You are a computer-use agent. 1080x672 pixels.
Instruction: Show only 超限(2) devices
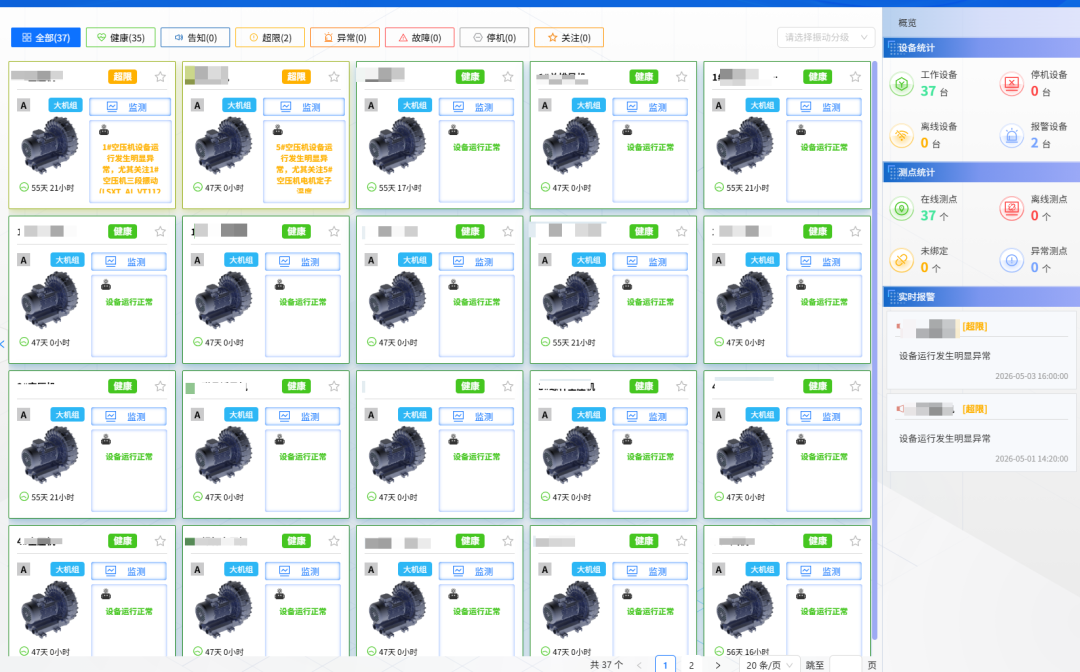pos(270,37)
